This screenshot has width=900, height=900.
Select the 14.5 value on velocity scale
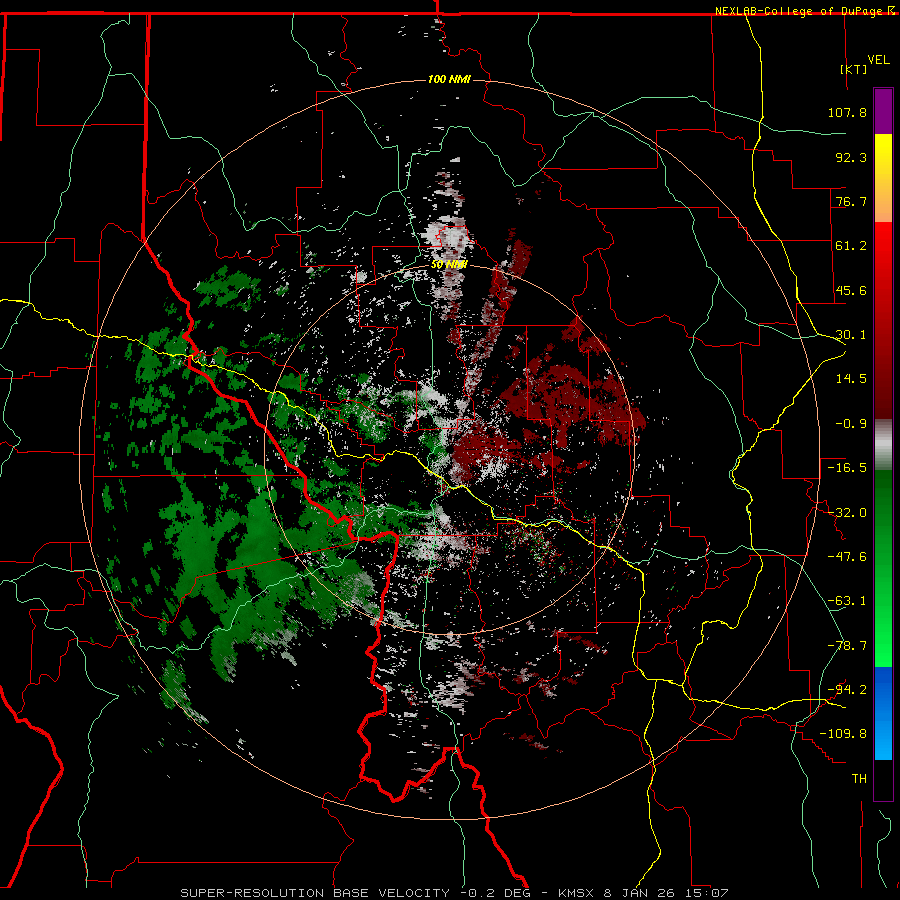851,379
